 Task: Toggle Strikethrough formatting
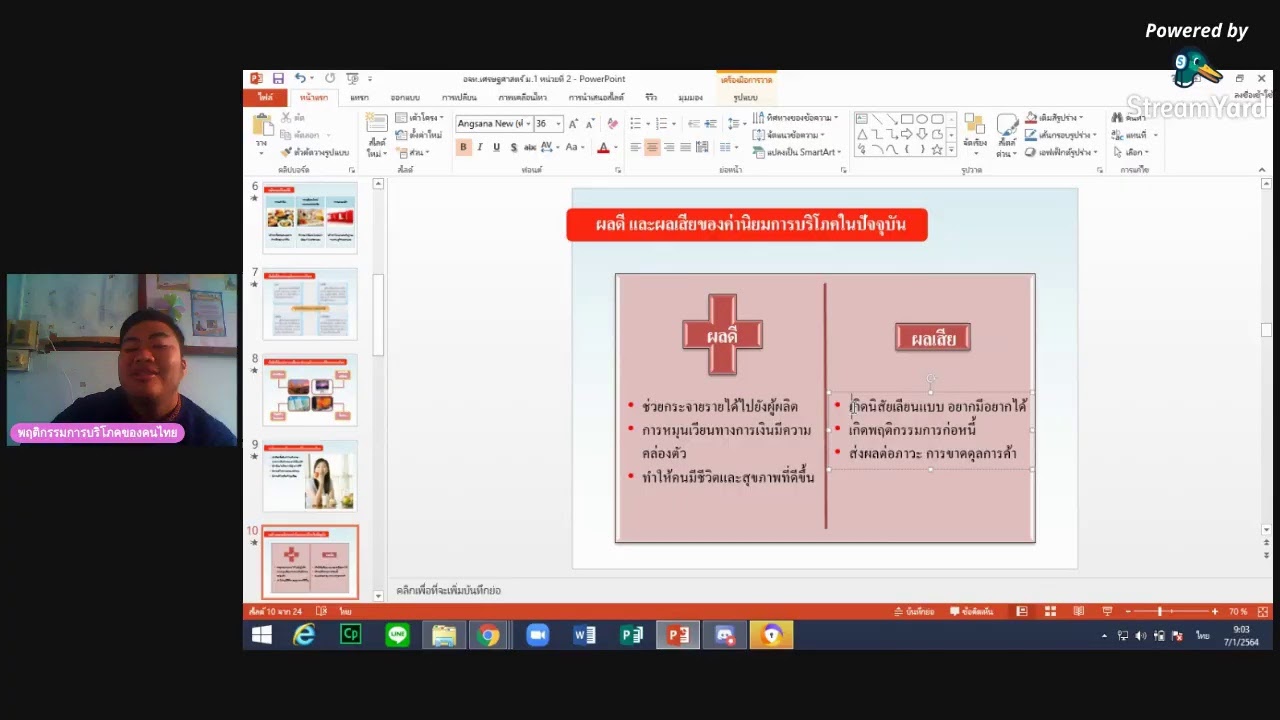[530, 147]
